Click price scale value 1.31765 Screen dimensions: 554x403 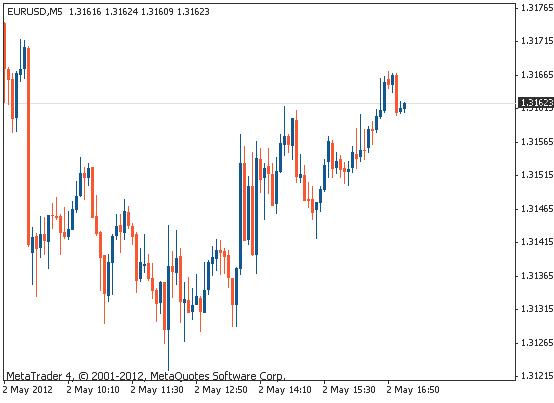[537, 7]
